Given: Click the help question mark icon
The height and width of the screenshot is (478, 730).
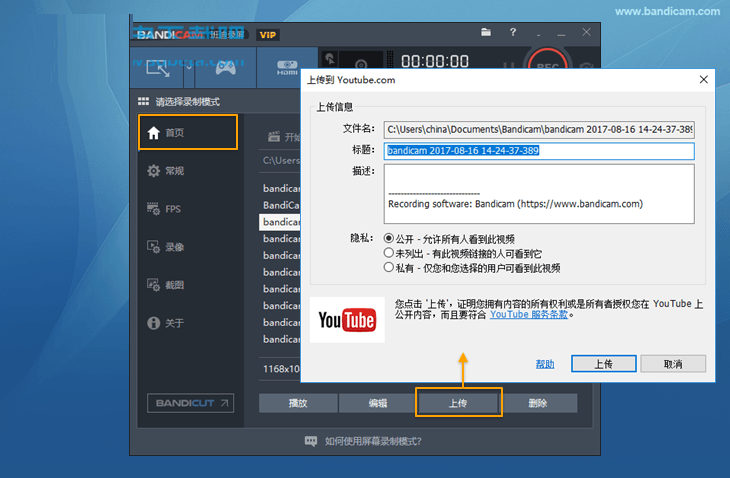Looking at the screenshot, I should point(513,32).
